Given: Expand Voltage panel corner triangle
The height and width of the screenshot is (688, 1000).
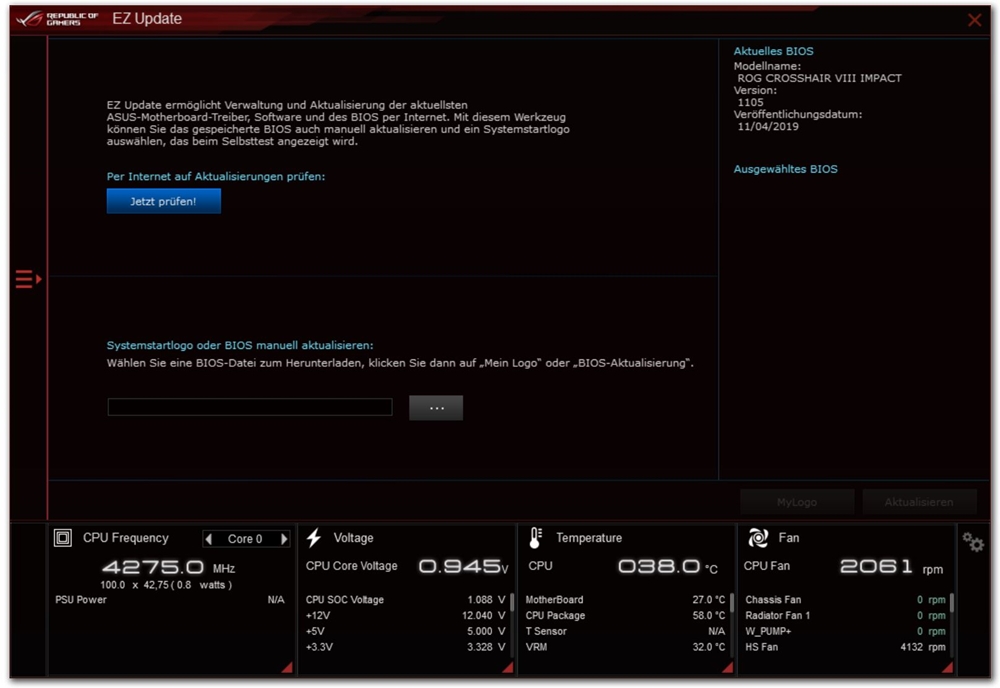Looking at the screenshot, I should [508, 667].
